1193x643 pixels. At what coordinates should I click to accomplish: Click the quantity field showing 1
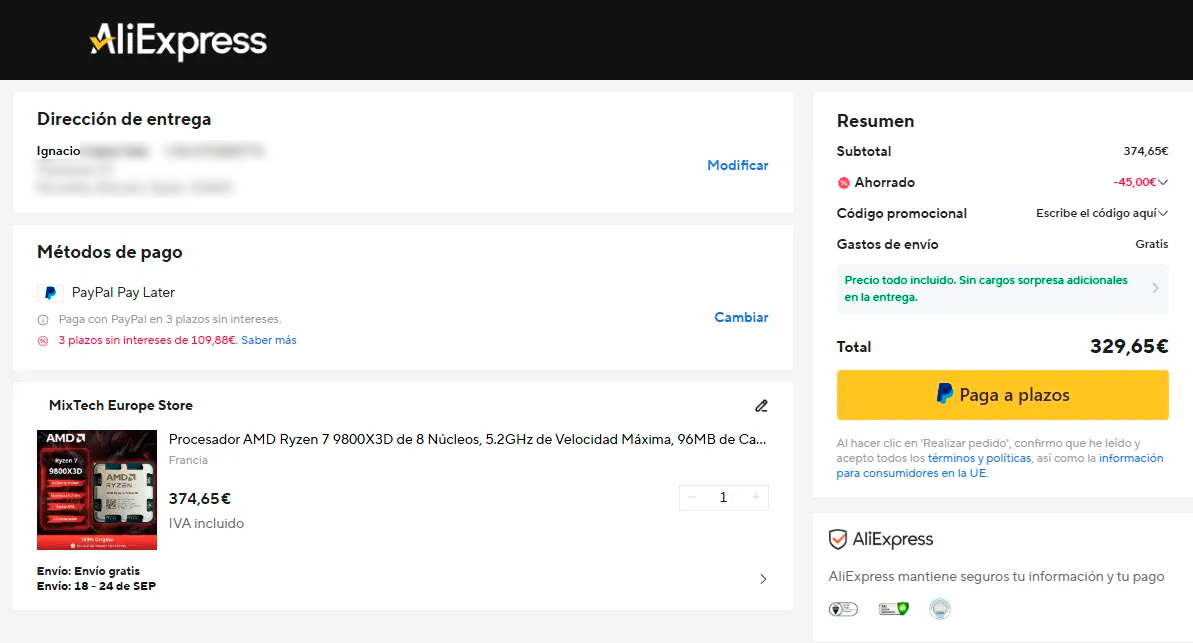point(724,498)
